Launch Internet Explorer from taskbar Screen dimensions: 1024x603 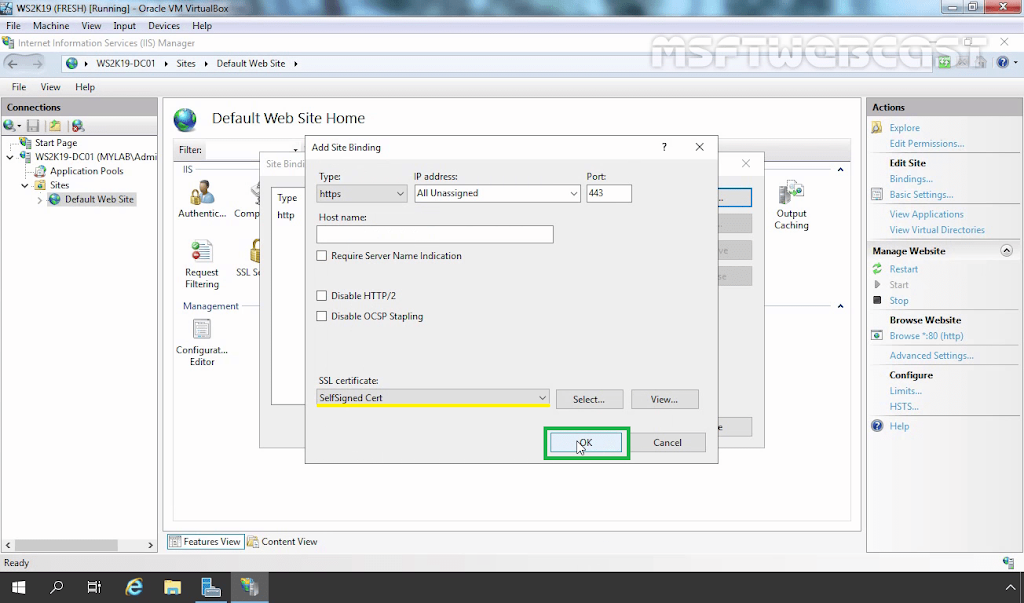click(134, 587)
